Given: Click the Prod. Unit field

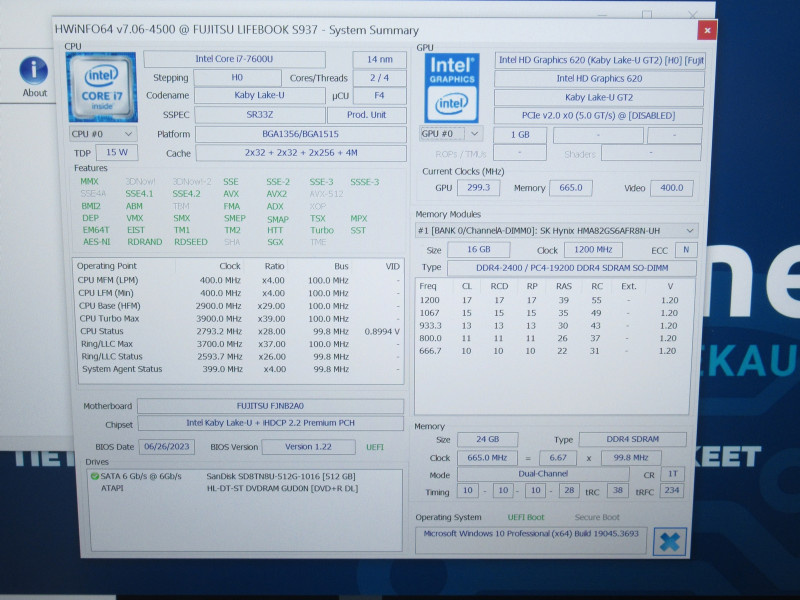Looking at the screenshot, I should coord(366,115).
